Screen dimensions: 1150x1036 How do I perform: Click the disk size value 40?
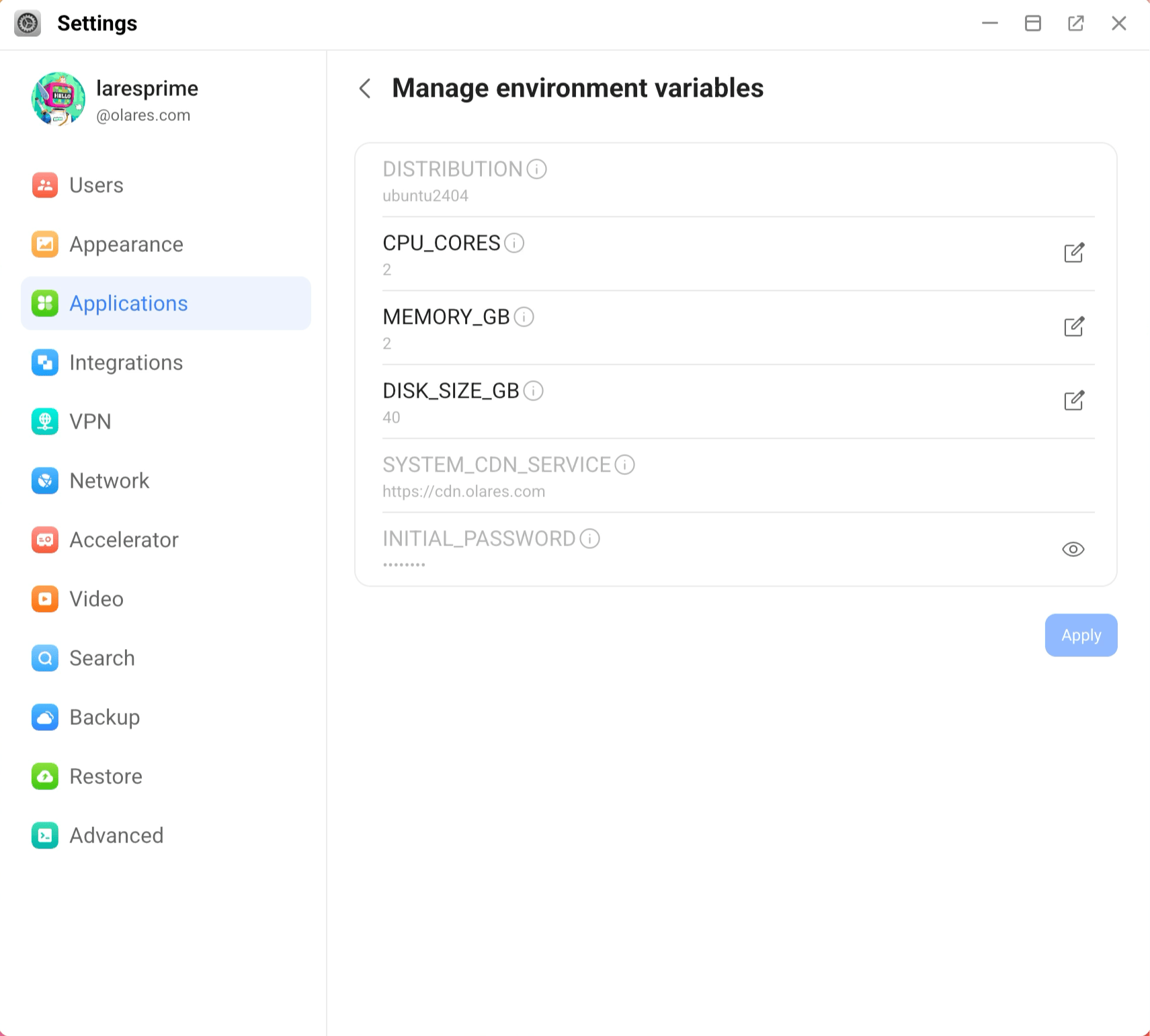tap(391, 417)
